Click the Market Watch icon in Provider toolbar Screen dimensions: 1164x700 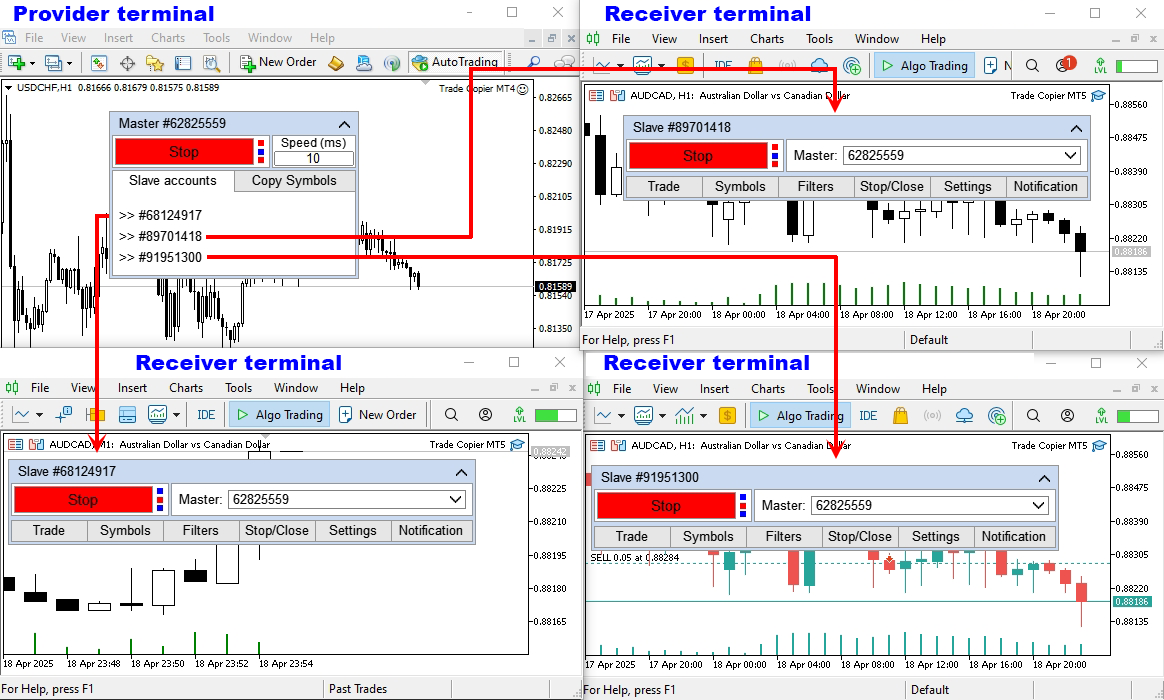99,63
